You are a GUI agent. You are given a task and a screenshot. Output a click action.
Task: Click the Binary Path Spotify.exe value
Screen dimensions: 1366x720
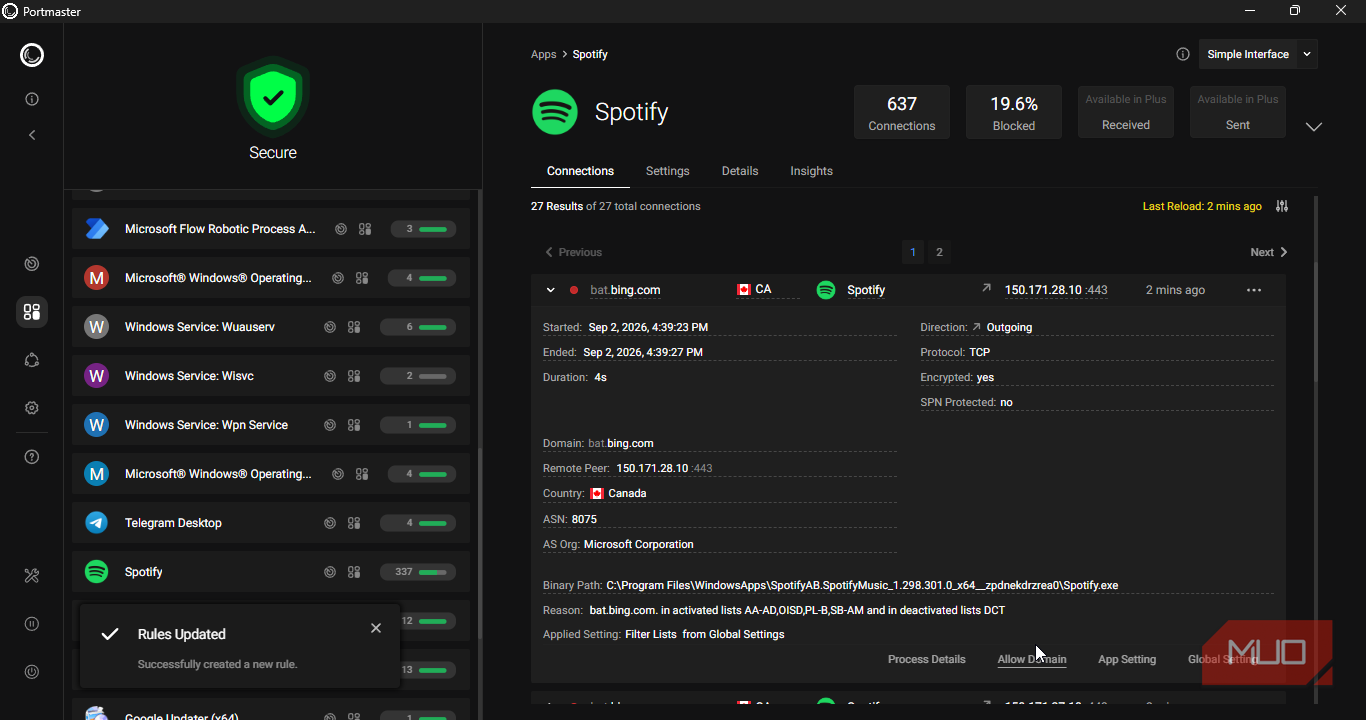862,585
